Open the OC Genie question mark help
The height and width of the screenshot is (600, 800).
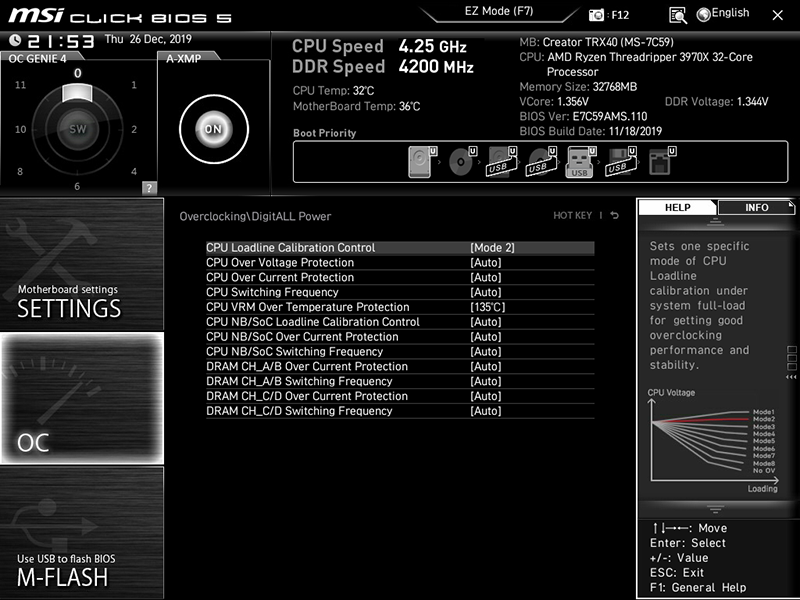149,187
